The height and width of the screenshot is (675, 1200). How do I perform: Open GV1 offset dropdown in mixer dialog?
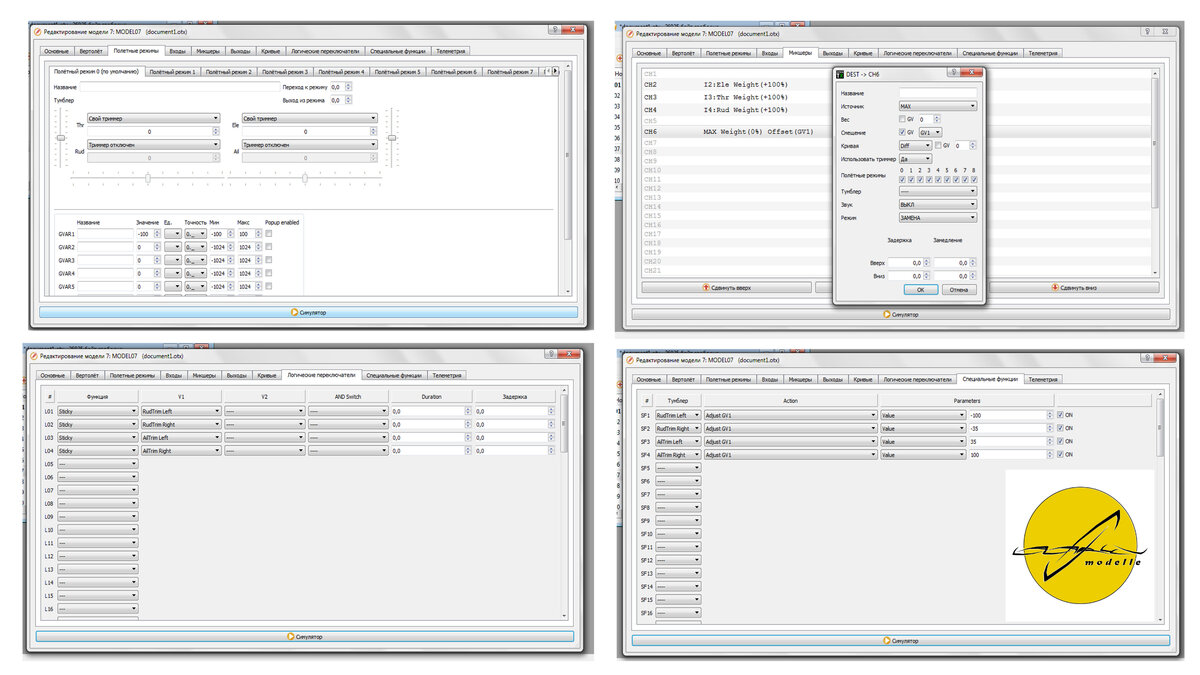point(930,132)
